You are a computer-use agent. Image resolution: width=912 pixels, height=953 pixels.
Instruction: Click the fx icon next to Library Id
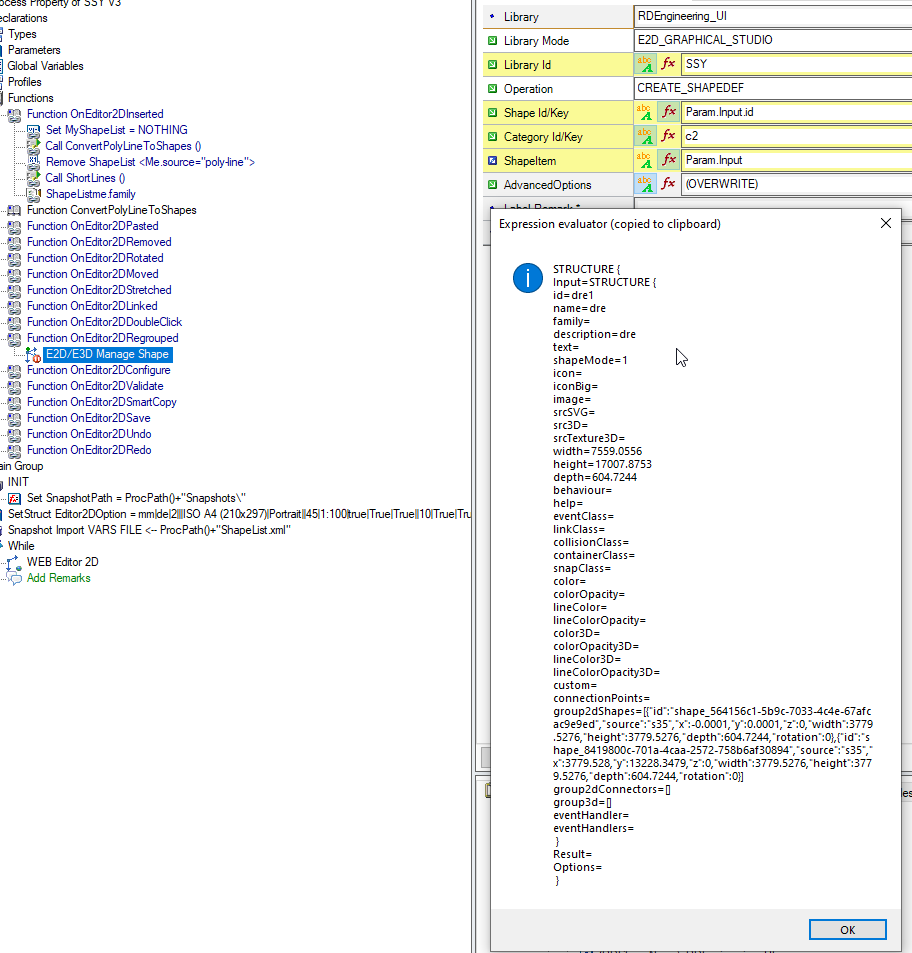click(x=668, y=64)
